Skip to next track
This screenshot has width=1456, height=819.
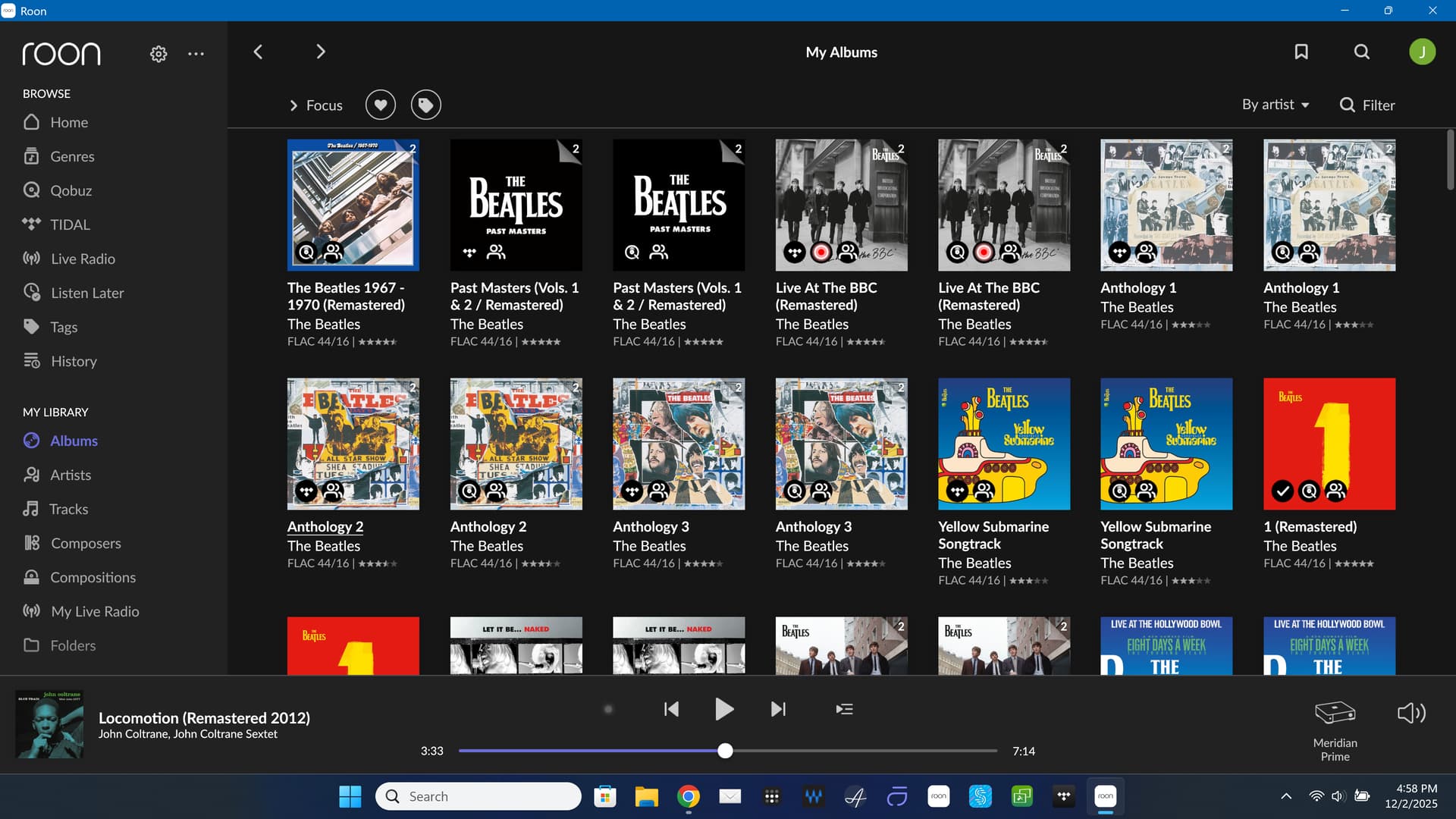point(778,709)
